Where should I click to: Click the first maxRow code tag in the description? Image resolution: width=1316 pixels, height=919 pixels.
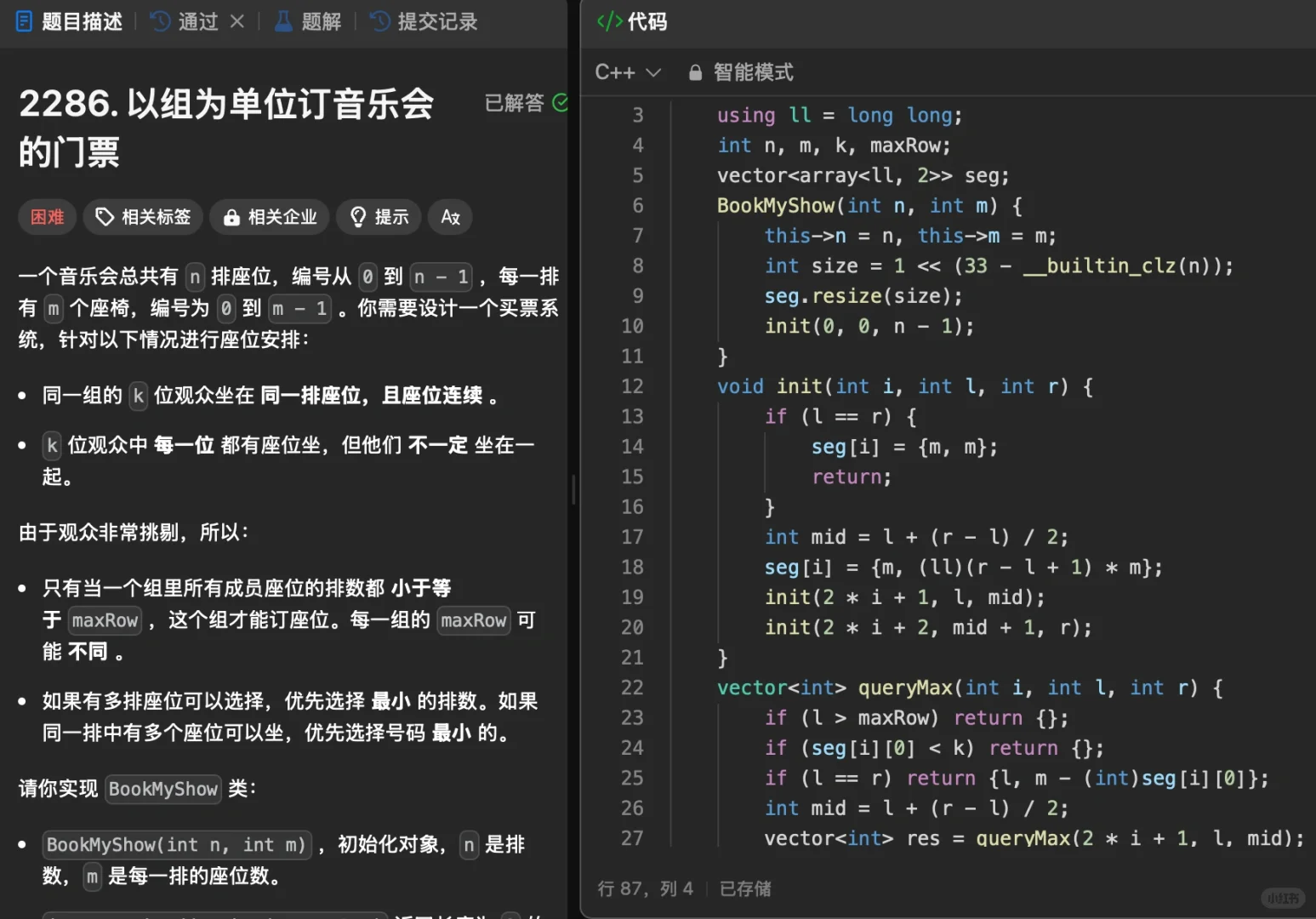pyautogui.click(x=105, y=620)
